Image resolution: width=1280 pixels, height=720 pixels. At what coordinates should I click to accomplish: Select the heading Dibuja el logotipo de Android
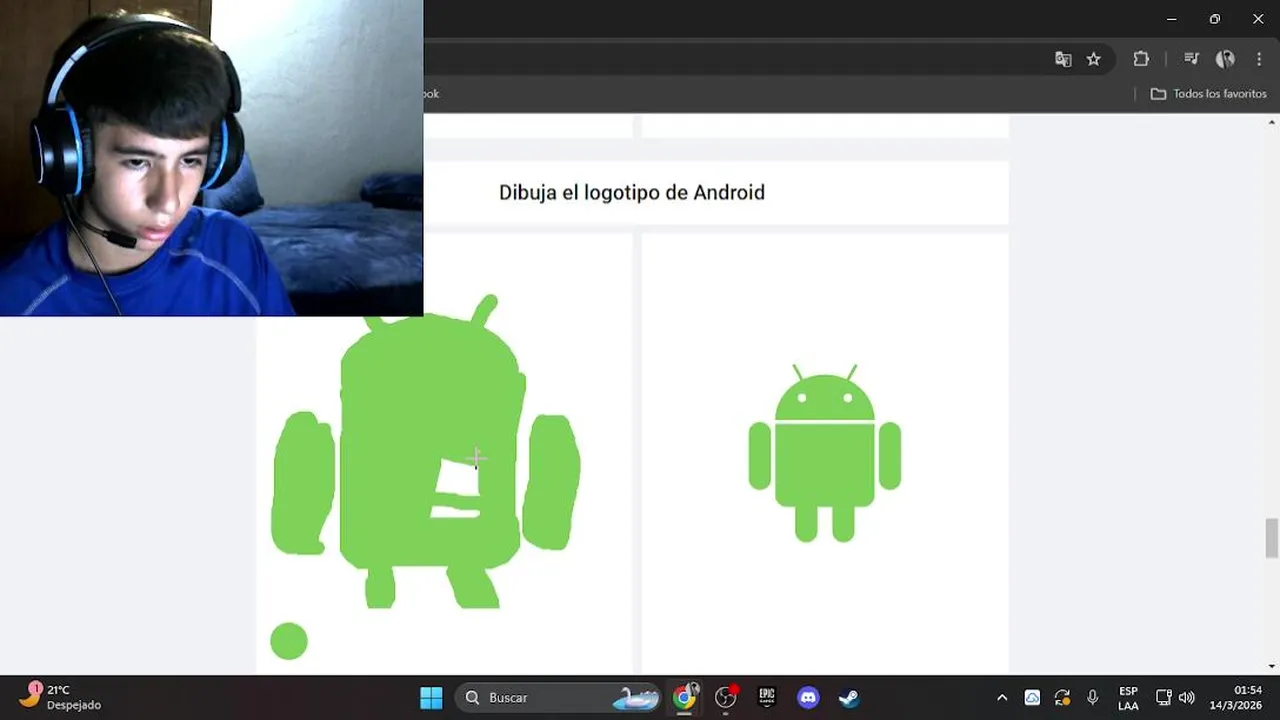click(x=632, y=192)
